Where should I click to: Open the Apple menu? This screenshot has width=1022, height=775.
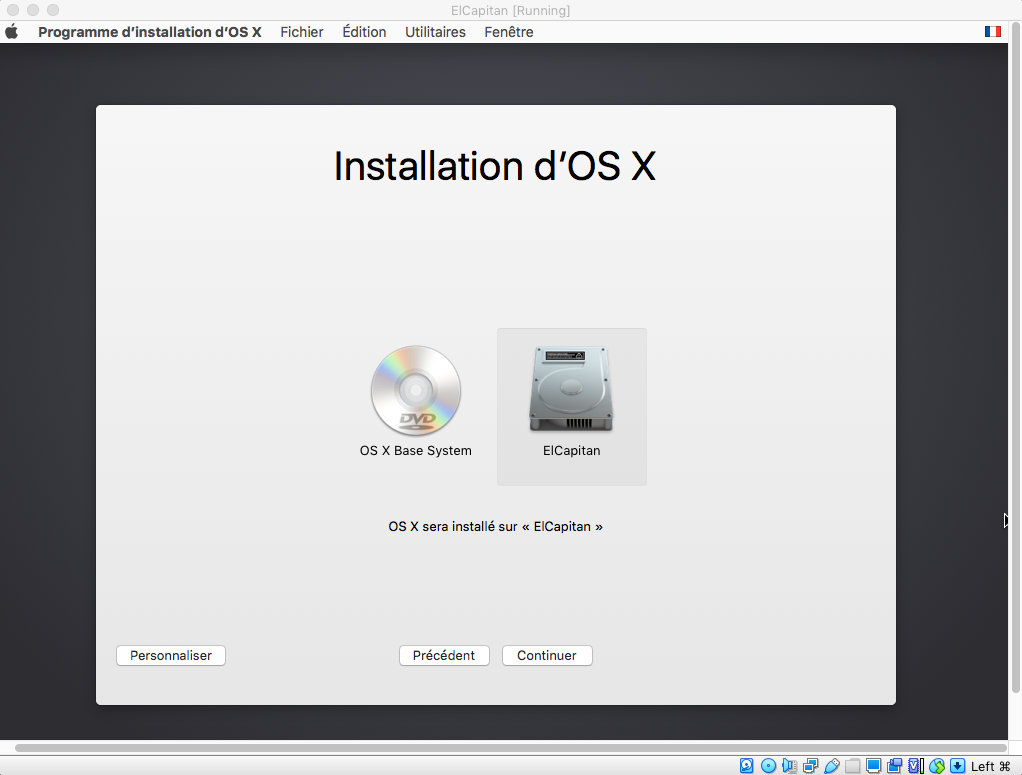click(12, 32)
